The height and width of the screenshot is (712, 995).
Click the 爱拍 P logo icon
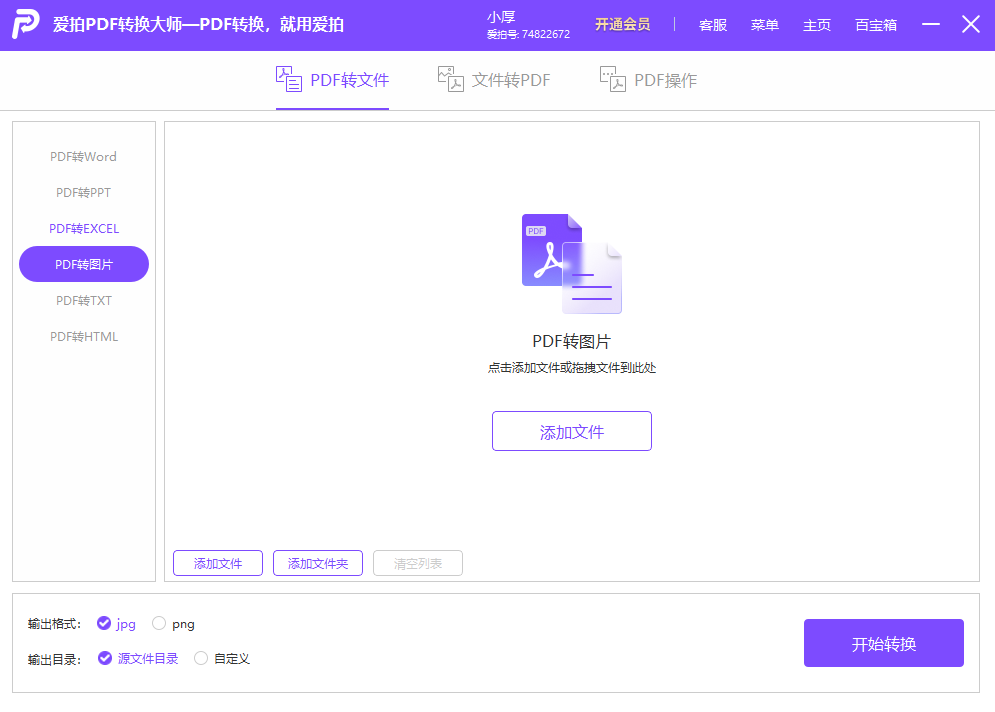tap(25, 24)
